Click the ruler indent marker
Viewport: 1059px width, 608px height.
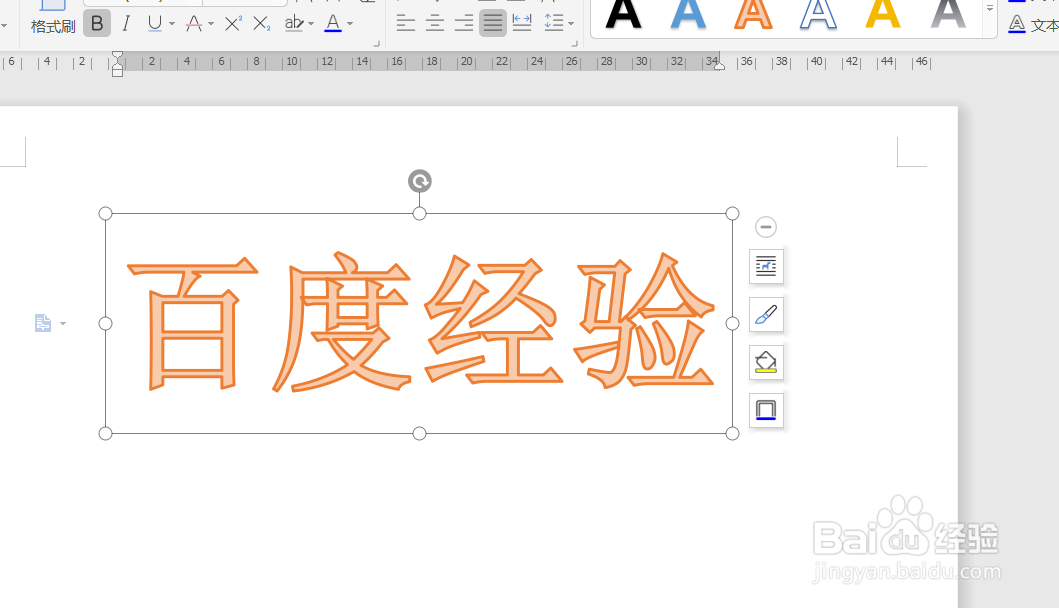(x=118, y=64)
